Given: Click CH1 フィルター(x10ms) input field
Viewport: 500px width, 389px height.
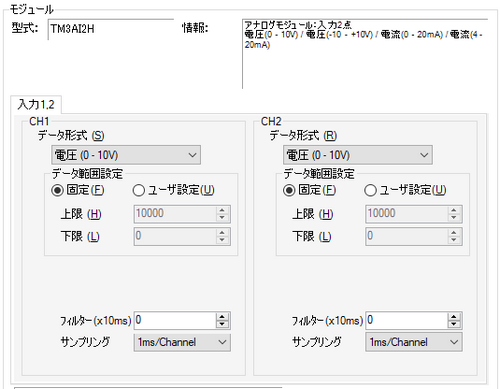Looking at the screenshot, I should click(x=175, y=320).
